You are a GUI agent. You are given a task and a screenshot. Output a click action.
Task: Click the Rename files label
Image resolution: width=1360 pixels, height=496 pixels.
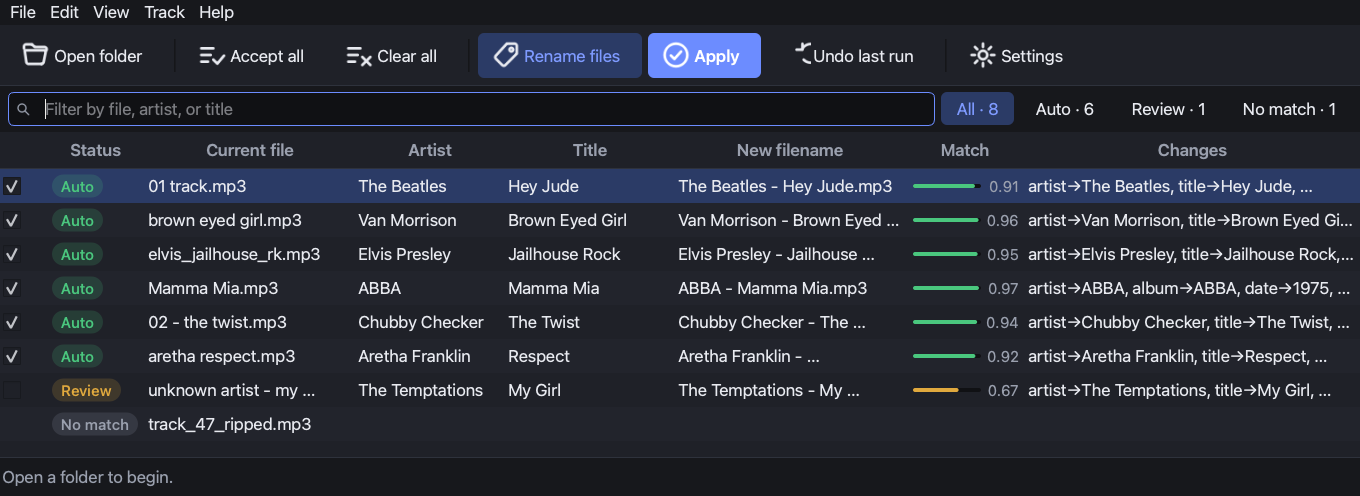[x=572, y=56]
